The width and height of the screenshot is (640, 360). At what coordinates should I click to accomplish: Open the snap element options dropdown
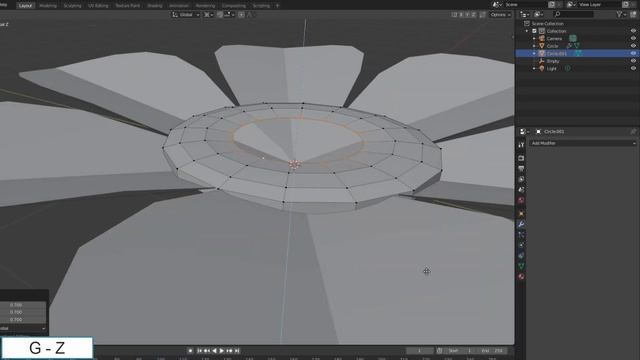[229, 15]
